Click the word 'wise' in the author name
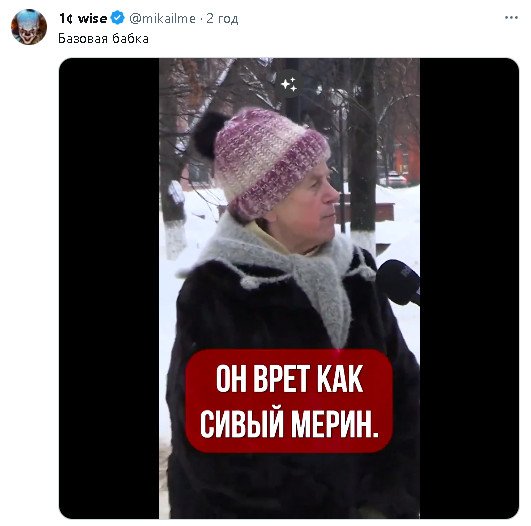This screenshot has width=531, height=526. click(92, 18)
